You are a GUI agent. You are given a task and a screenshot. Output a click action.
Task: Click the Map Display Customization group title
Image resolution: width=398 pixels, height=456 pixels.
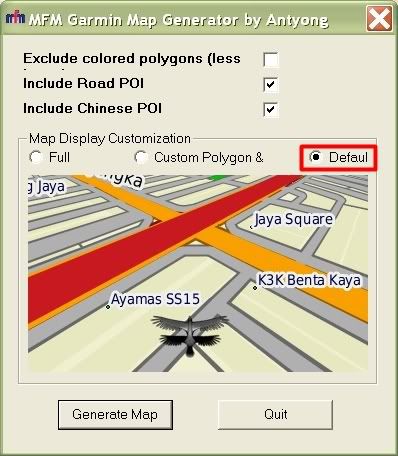tap(110, 138)
